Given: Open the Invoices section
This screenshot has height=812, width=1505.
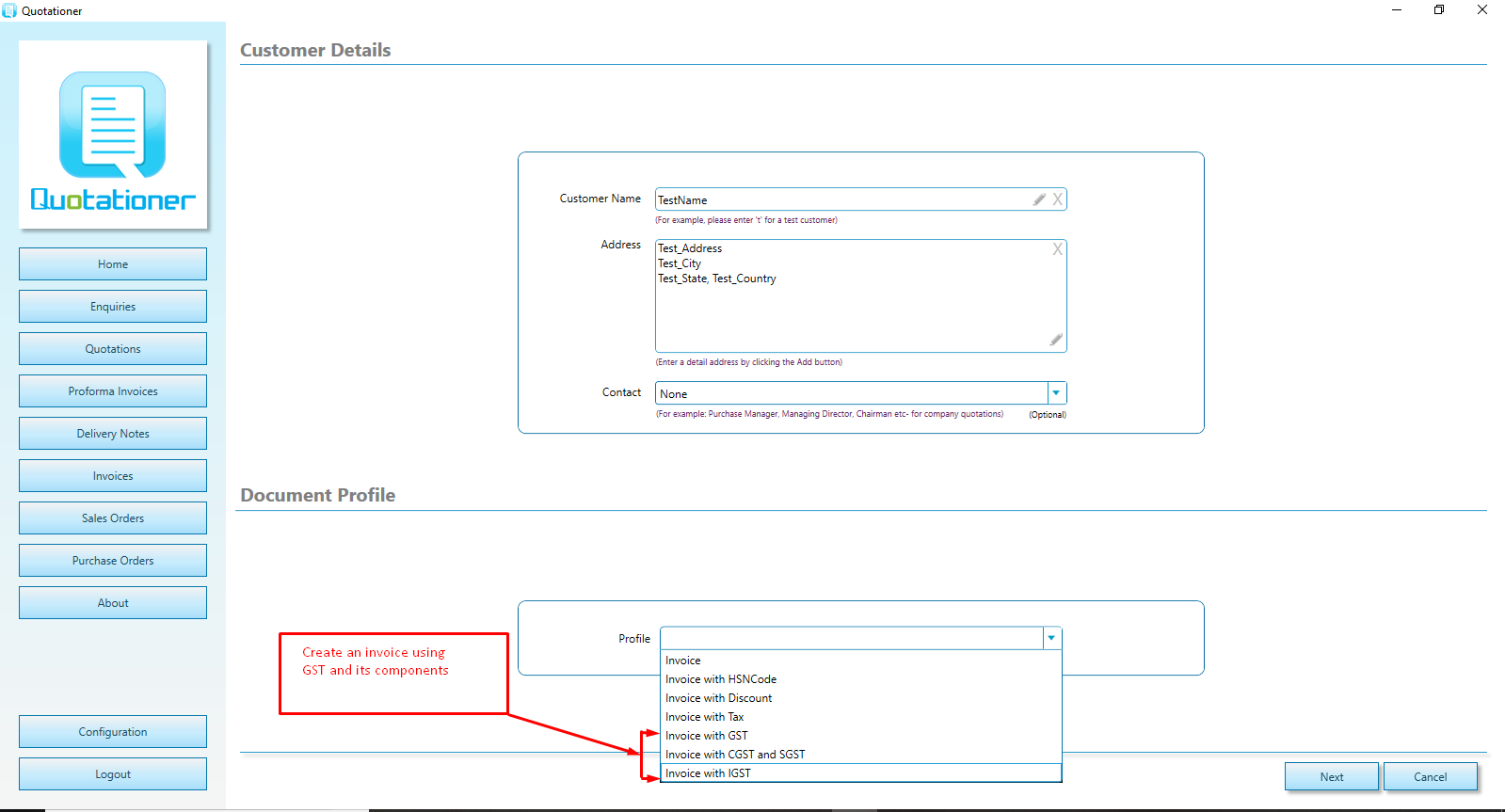Looking at the screenshot, I should click(113, 476).
